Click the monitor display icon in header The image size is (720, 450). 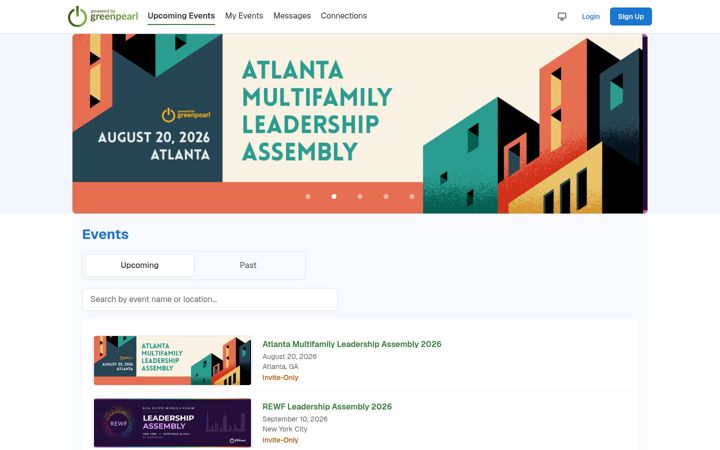click(562, 17)
